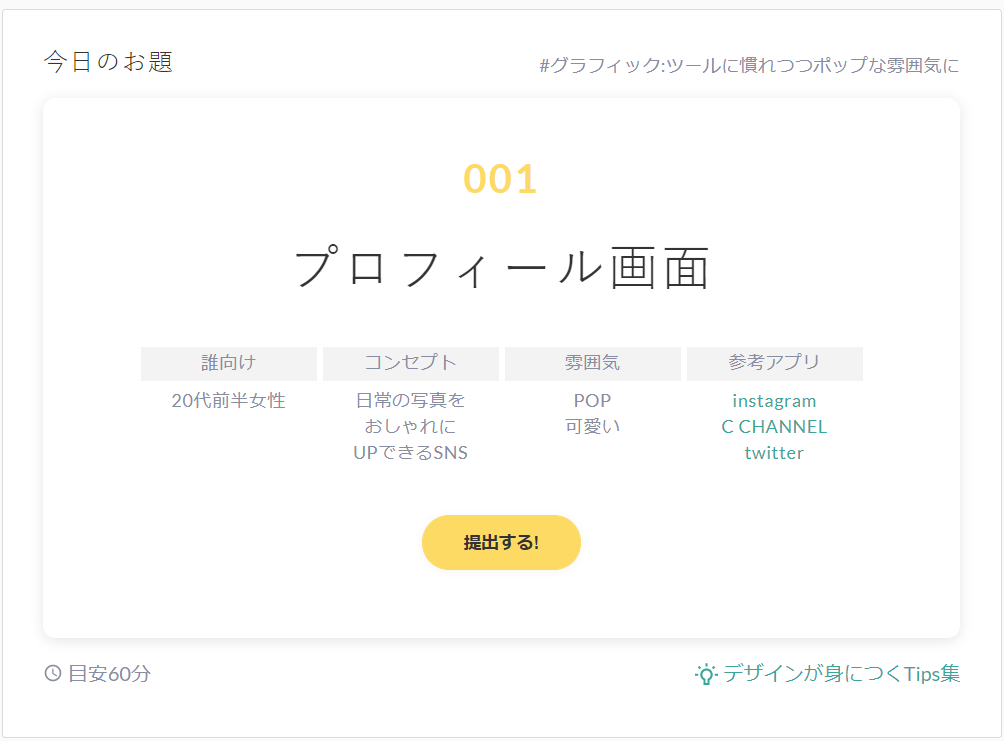
Task: Open the twitter reference link
Action: 774,453
